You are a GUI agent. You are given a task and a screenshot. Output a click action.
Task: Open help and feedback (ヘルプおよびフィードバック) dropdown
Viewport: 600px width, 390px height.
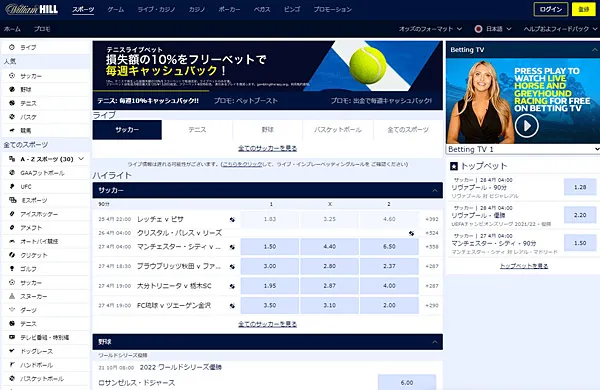pyautogui.click(x=560, y=29)
